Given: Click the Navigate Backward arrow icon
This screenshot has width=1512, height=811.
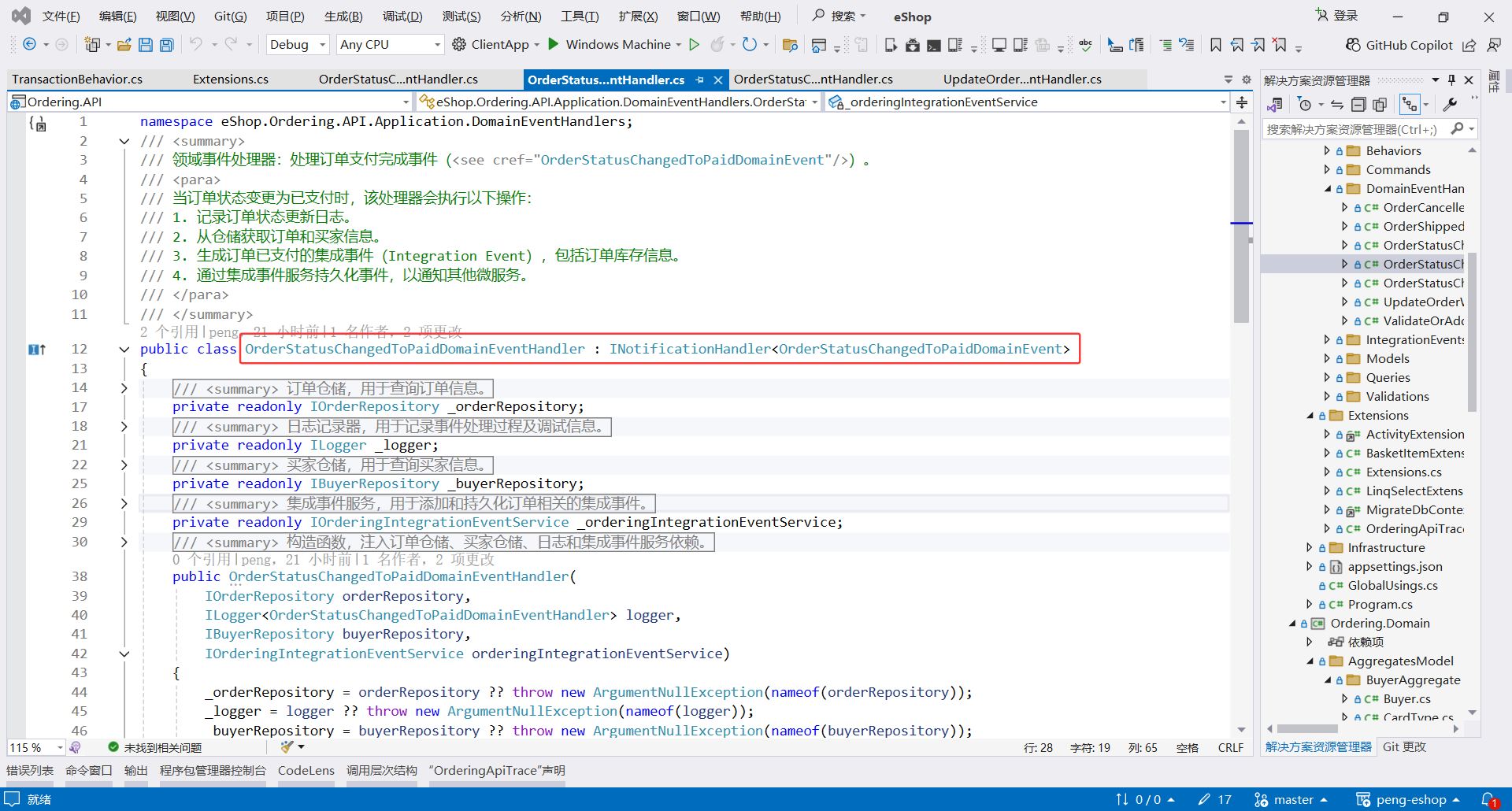Looking at the screenshot, I should click(29, 45).
